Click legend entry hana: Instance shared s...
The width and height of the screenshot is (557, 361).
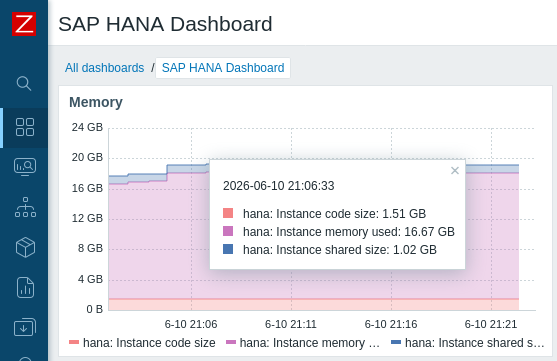468,343
